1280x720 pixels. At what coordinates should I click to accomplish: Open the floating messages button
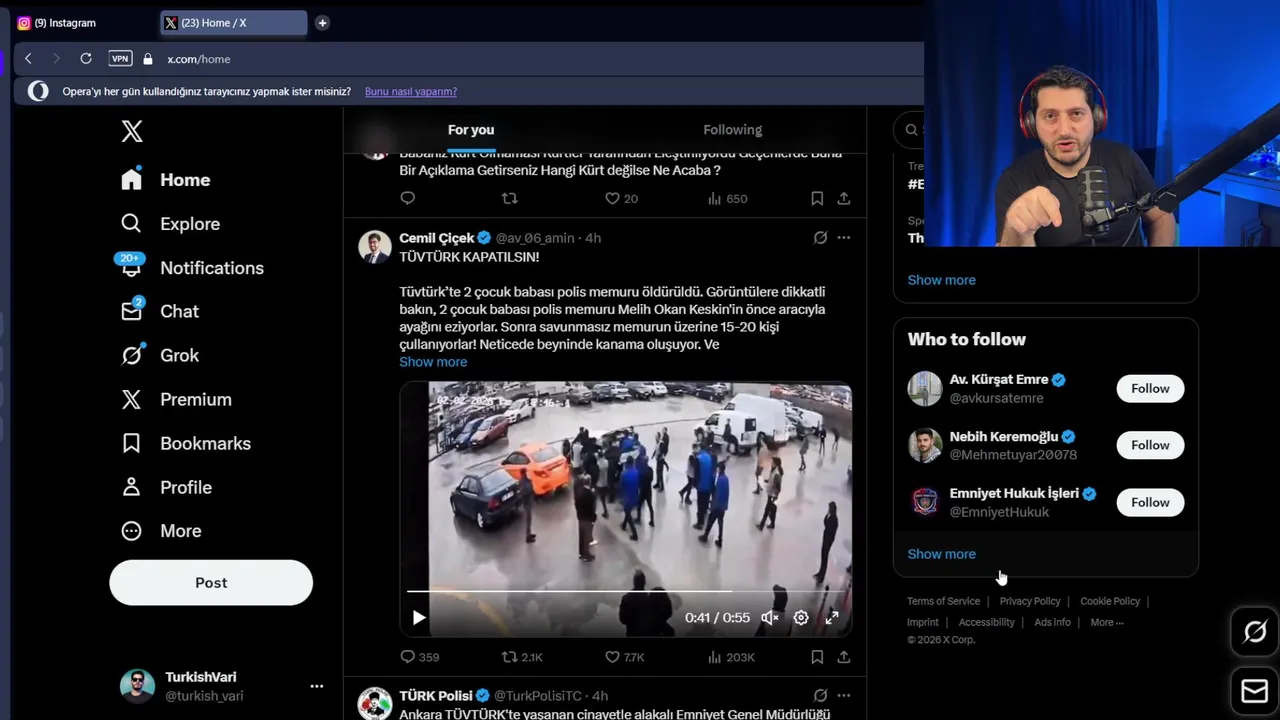click(x=1255, y=691)
